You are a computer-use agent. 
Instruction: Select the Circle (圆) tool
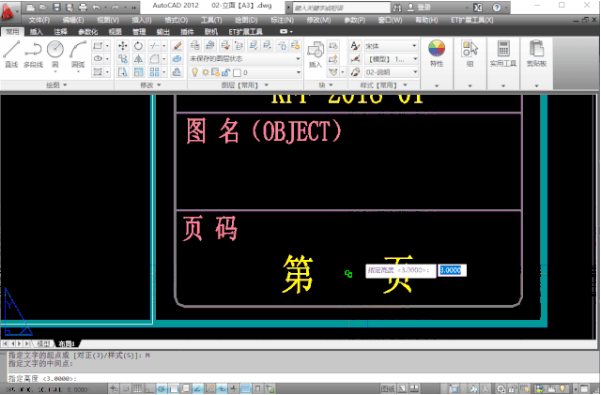(55, 54)
